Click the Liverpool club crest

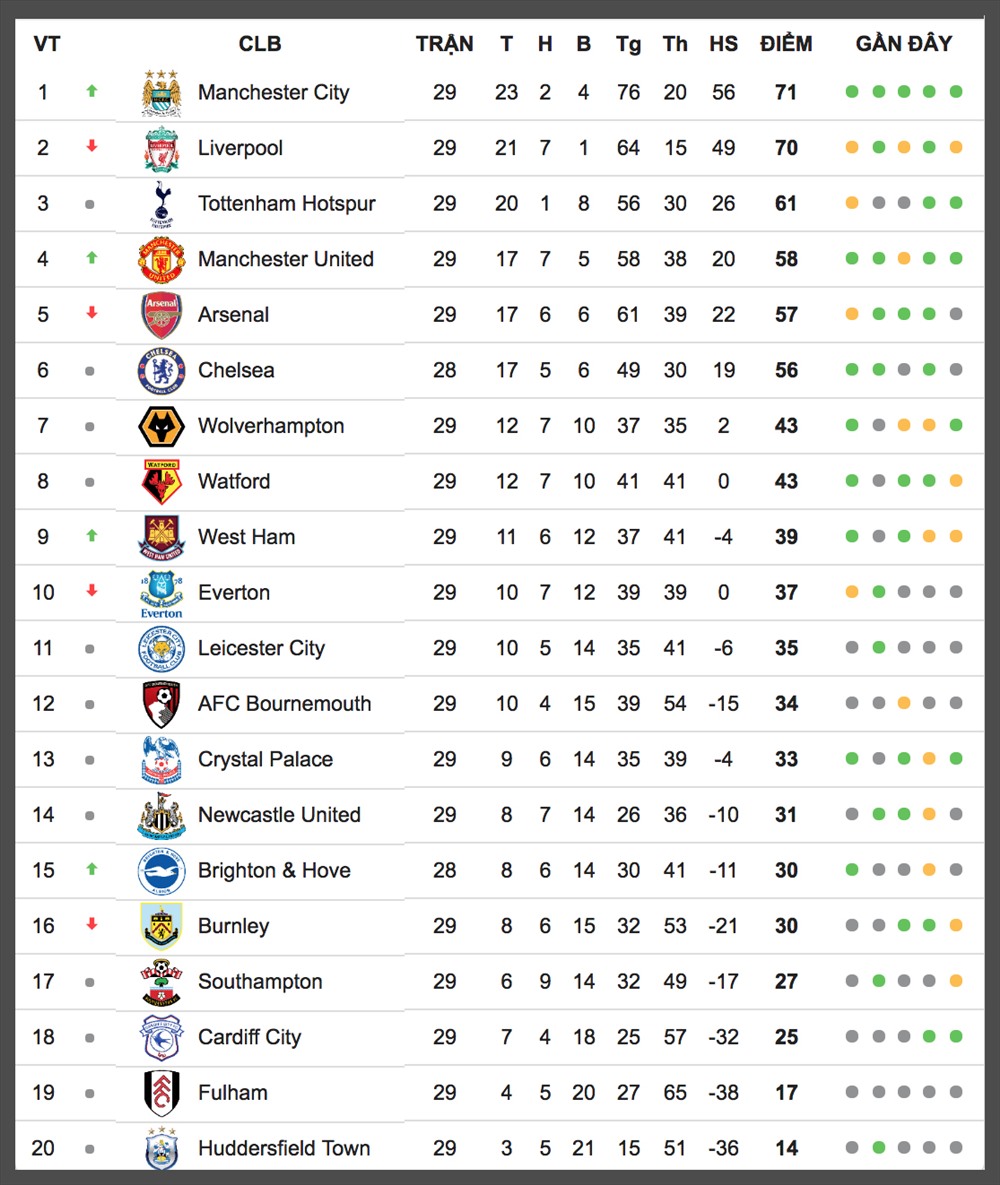[162, 149]
